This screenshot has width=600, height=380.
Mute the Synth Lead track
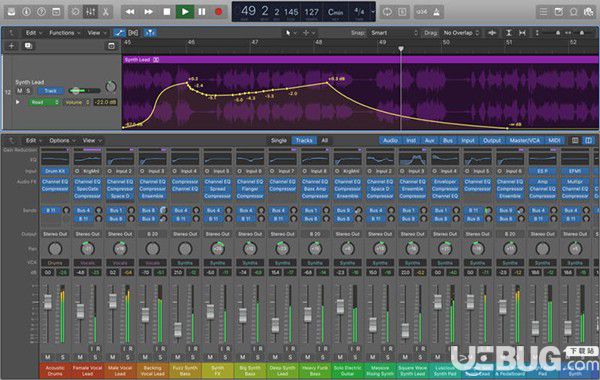click(20, 91)
